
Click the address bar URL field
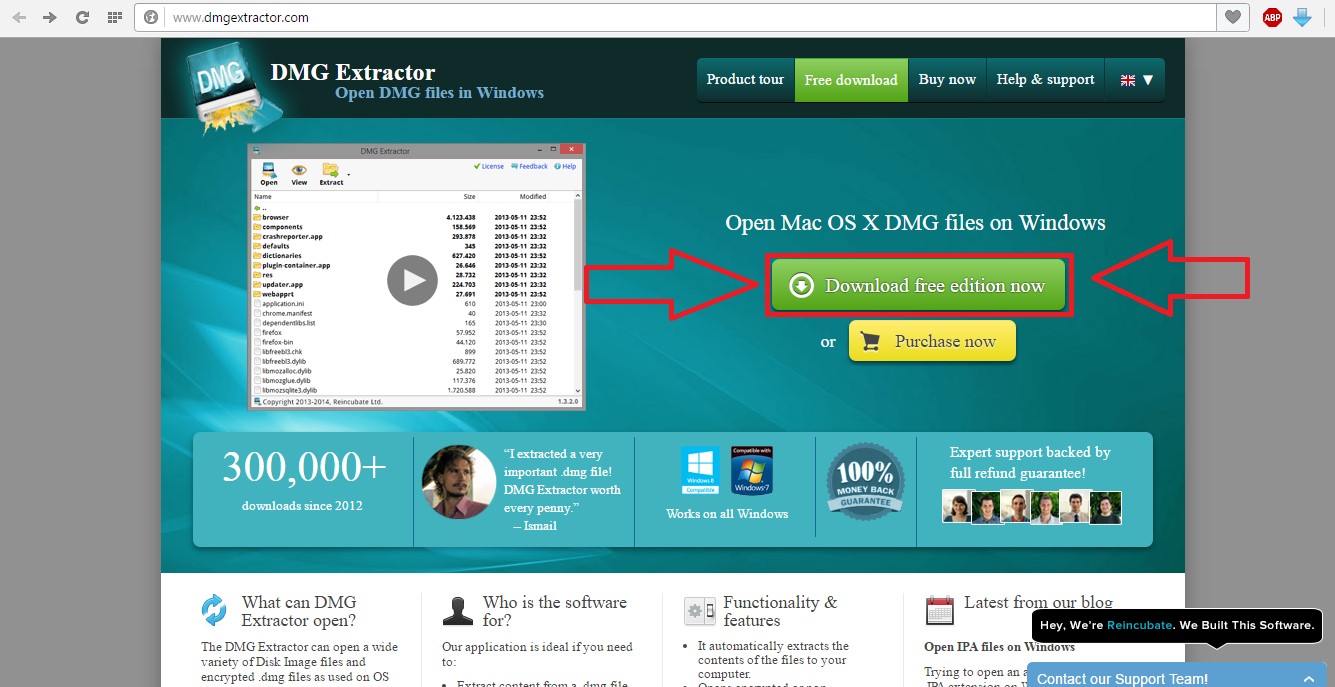point(680,17)
